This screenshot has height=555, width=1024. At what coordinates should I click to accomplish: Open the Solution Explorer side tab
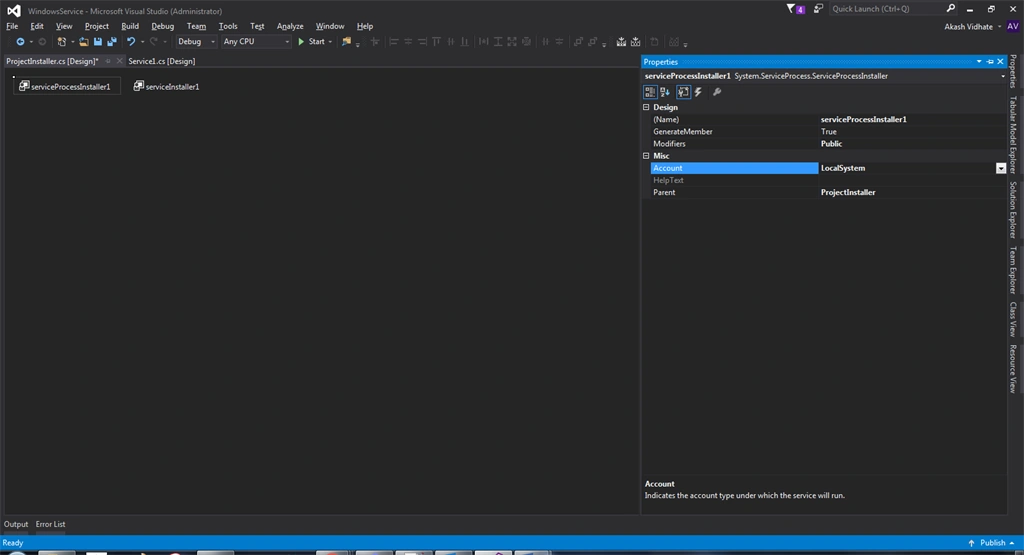coord(1013,210)
